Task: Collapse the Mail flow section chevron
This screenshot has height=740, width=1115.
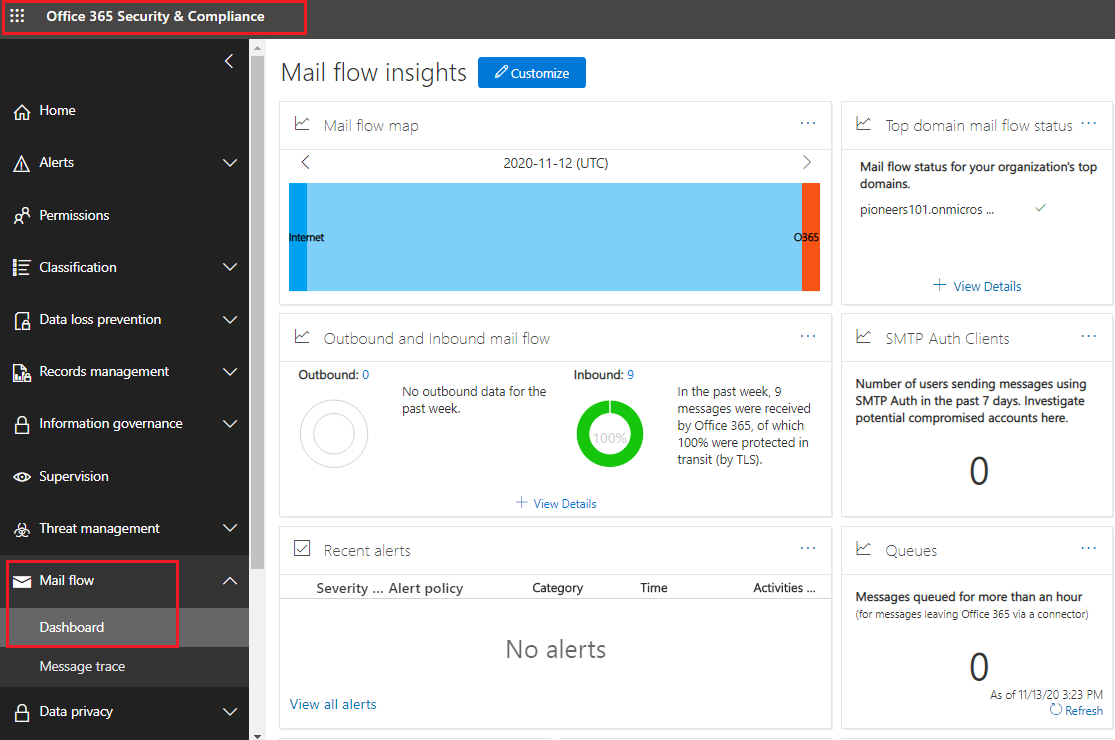Action: tap(230, 581)
